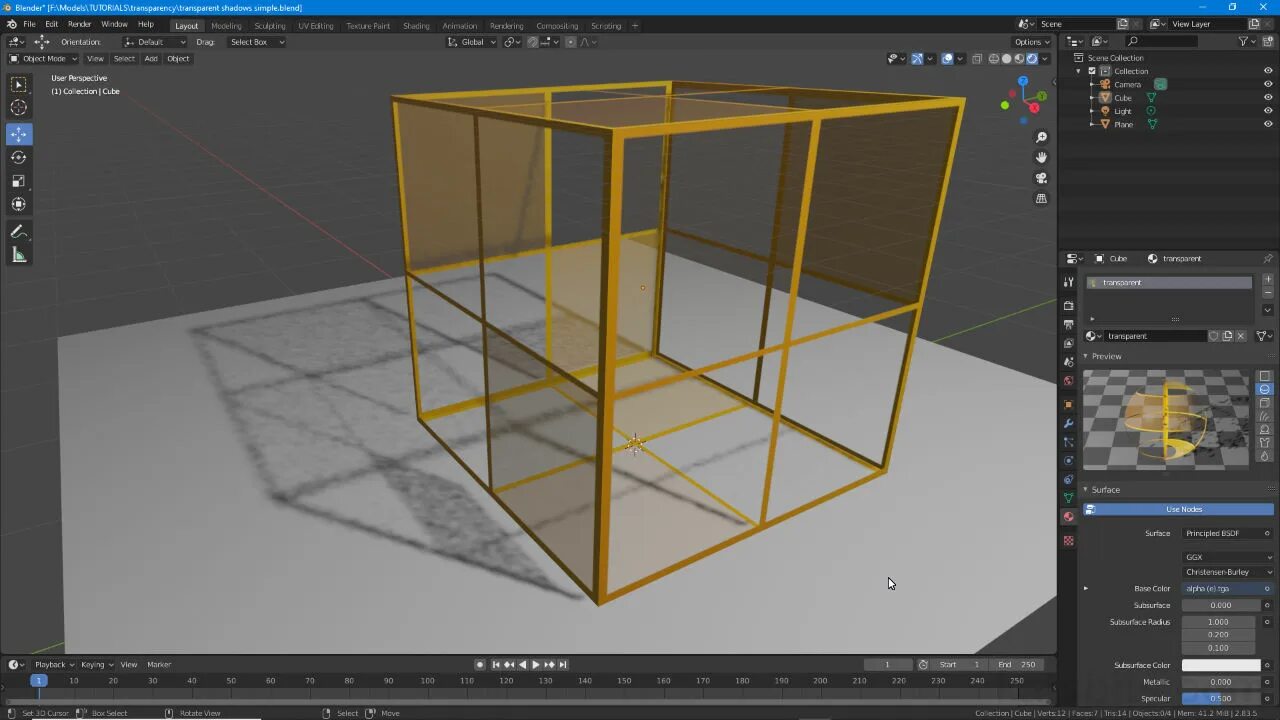Select the Transform tool
This screenshot has height=720, width=1280.
coord(19,204)
